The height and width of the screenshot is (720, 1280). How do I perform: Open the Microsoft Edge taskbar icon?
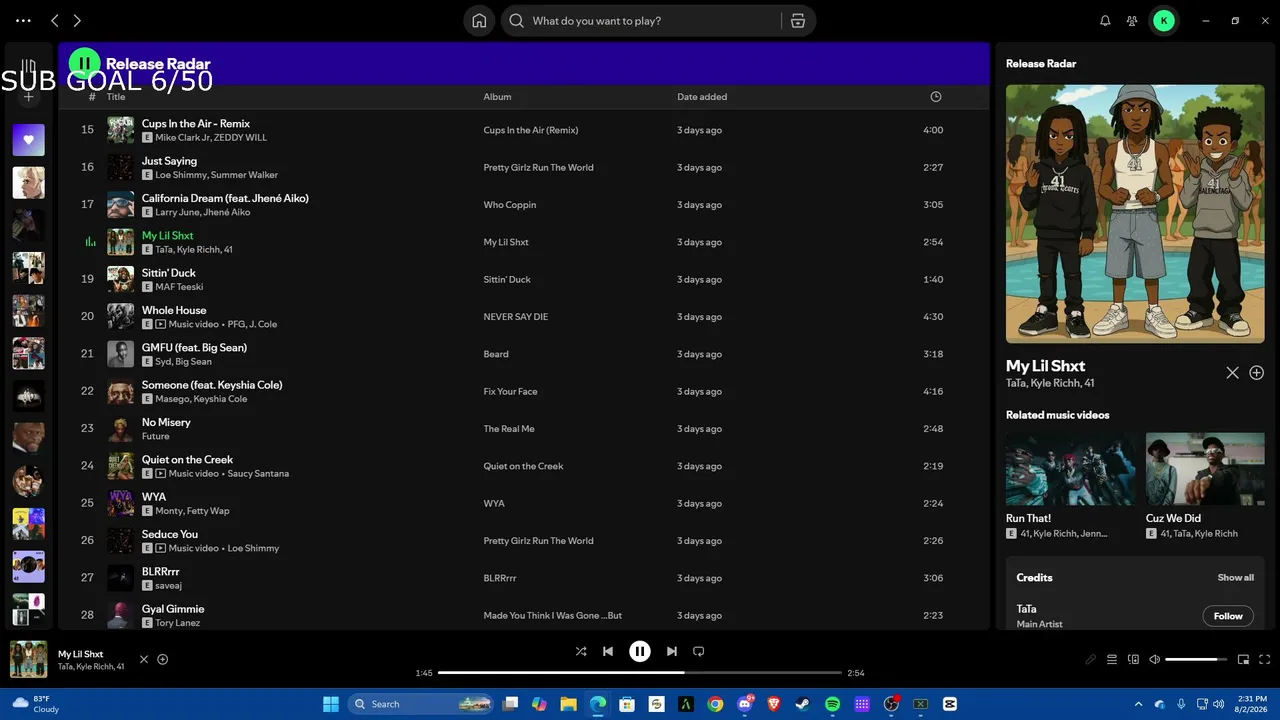point(598,704)
